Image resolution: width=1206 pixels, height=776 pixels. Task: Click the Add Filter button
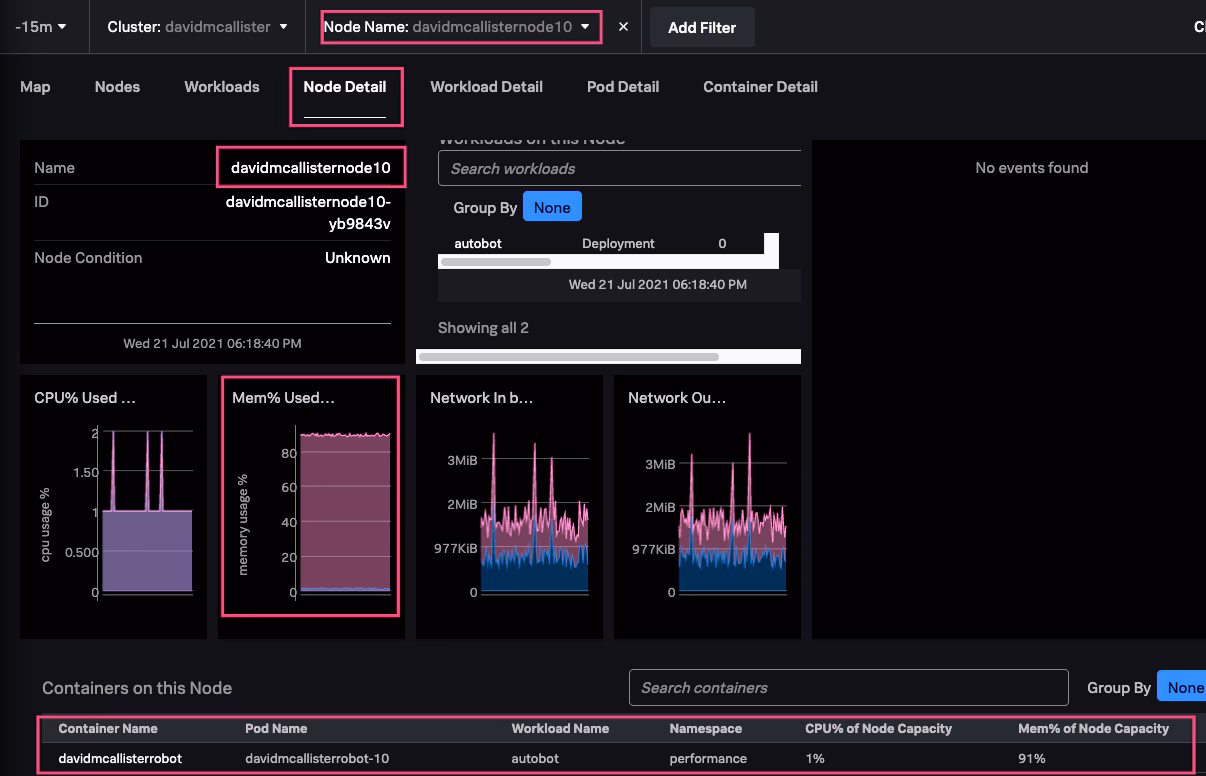[x=701, y=27]
